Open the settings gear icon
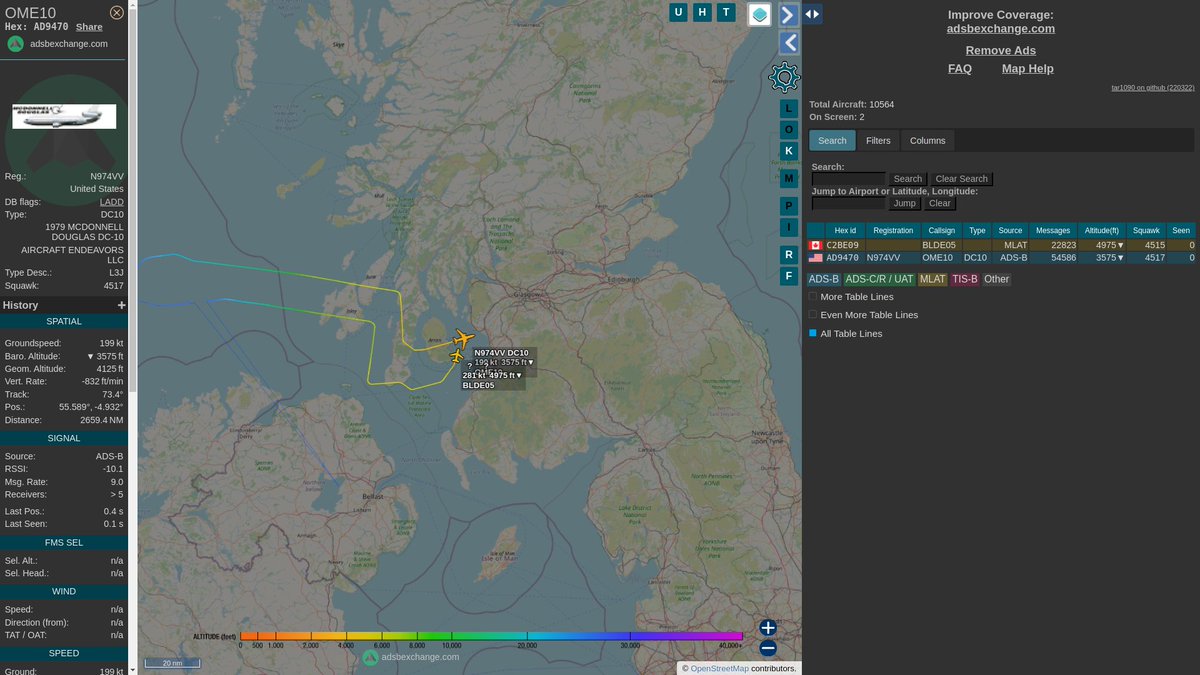The image size is (1200, 675). 784,77
